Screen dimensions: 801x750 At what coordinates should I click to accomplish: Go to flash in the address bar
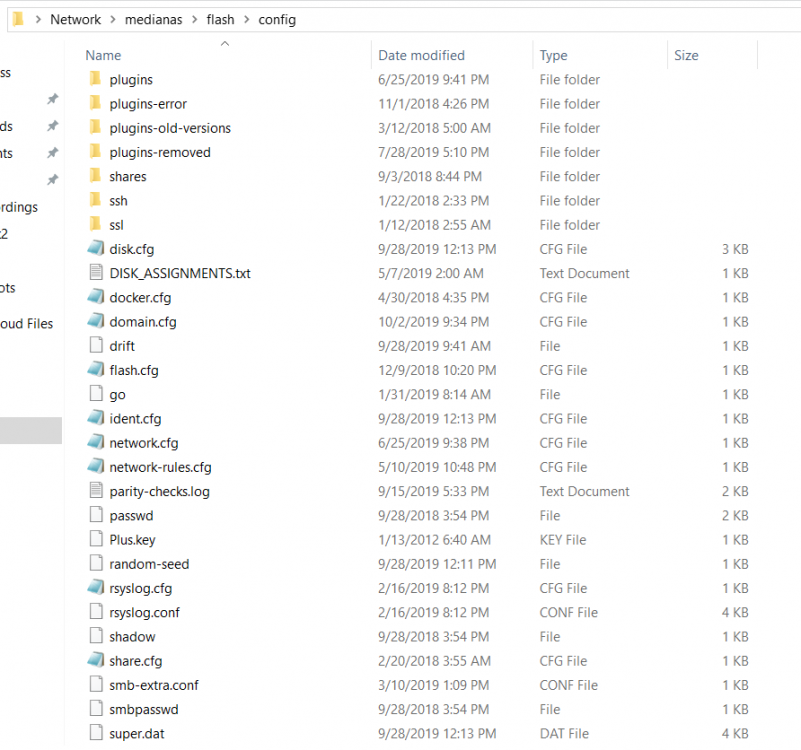(x=220, y=19)
